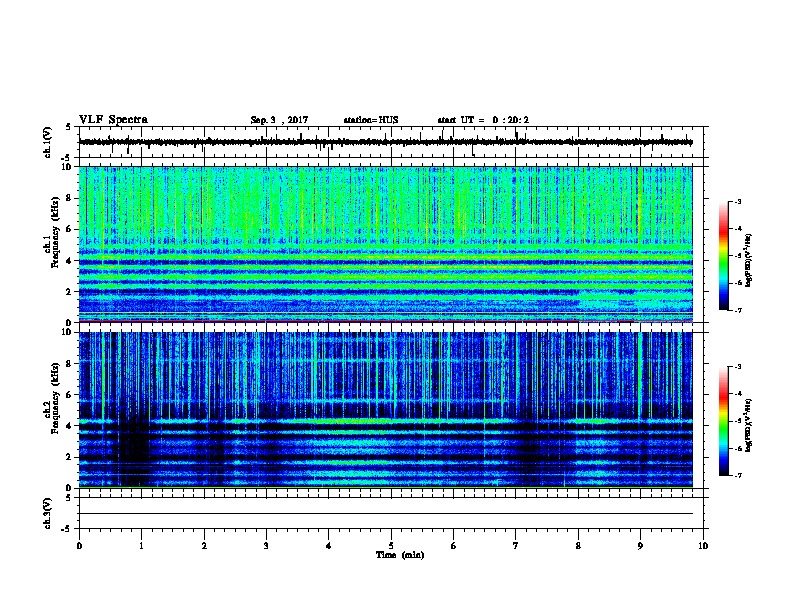This screenshot has height=612, width=792.
Task: Click the ch.2 spectrogram color scale bar
Action: [x=724, y=421]
